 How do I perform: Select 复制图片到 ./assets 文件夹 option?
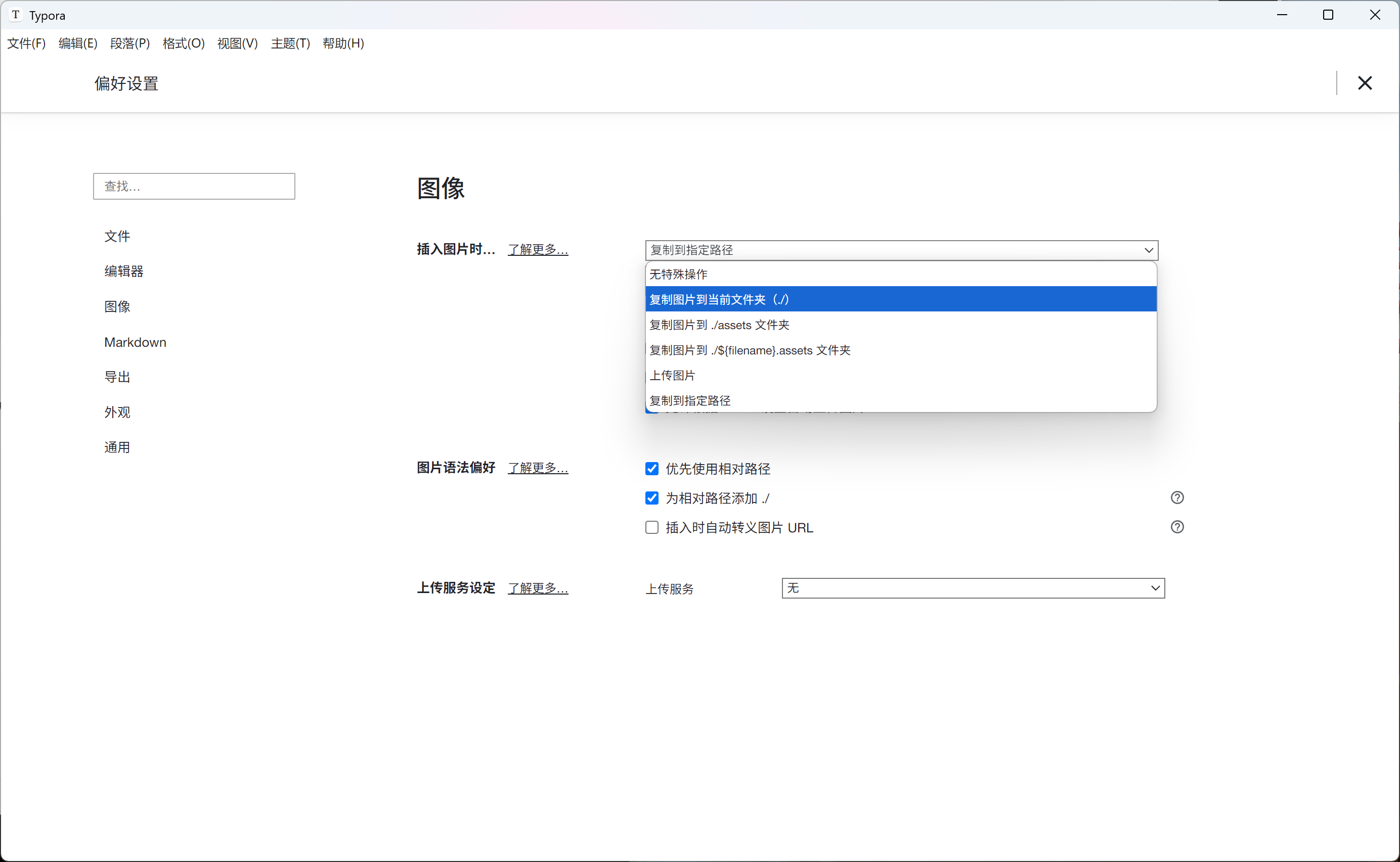pyautogui.click(x=901, y=325)
